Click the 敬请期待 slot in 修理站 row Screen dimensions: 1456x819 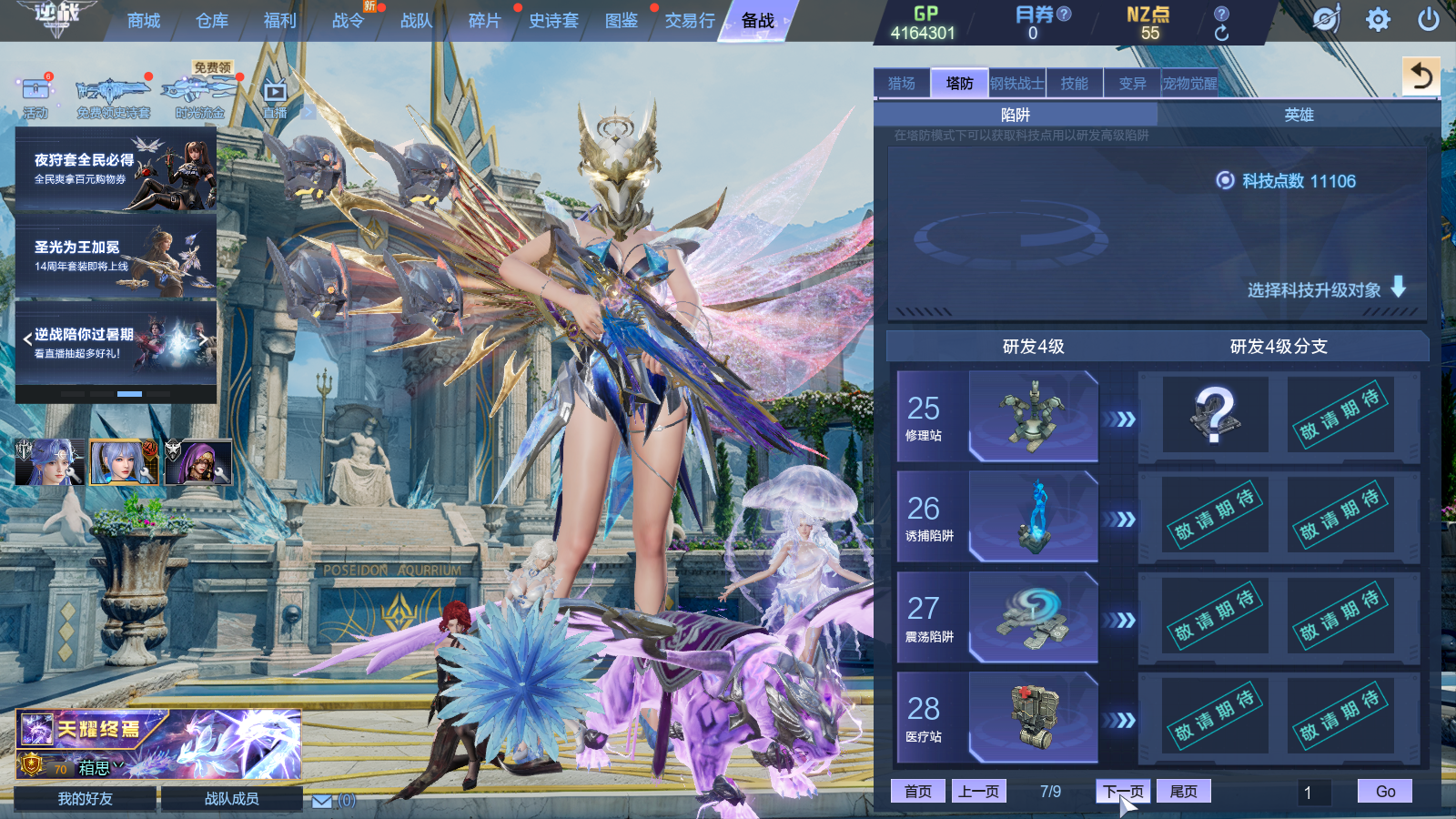click(1340, 415)
